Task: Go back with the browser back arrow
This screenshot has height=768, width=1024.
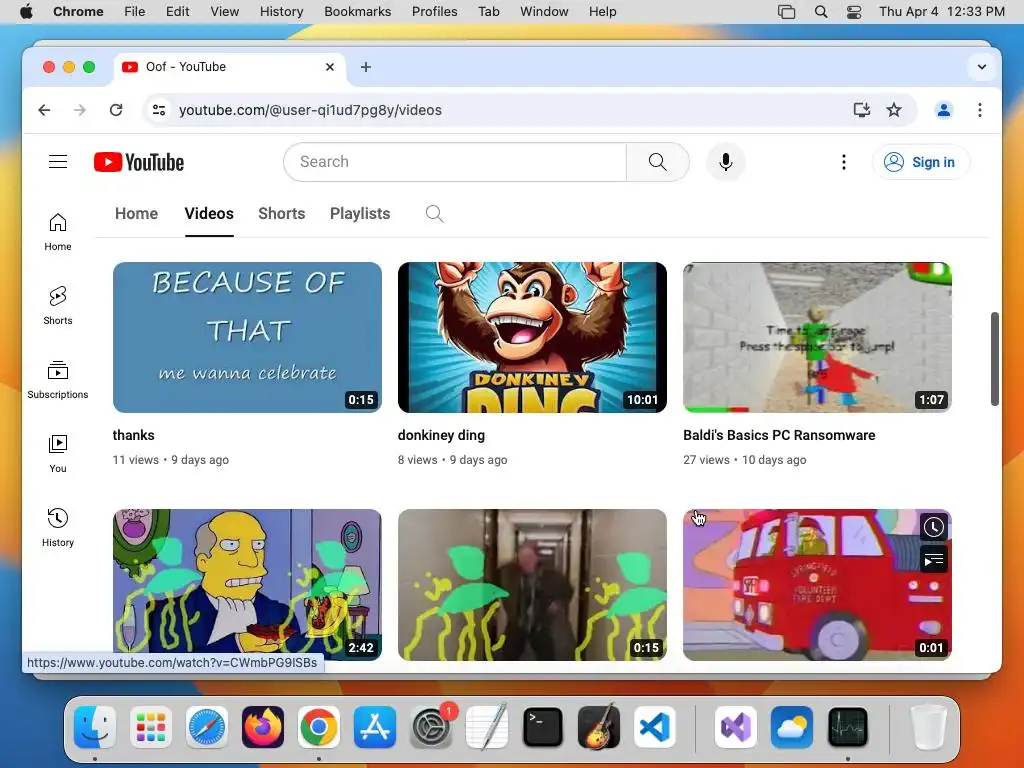Action: [44, 110]
